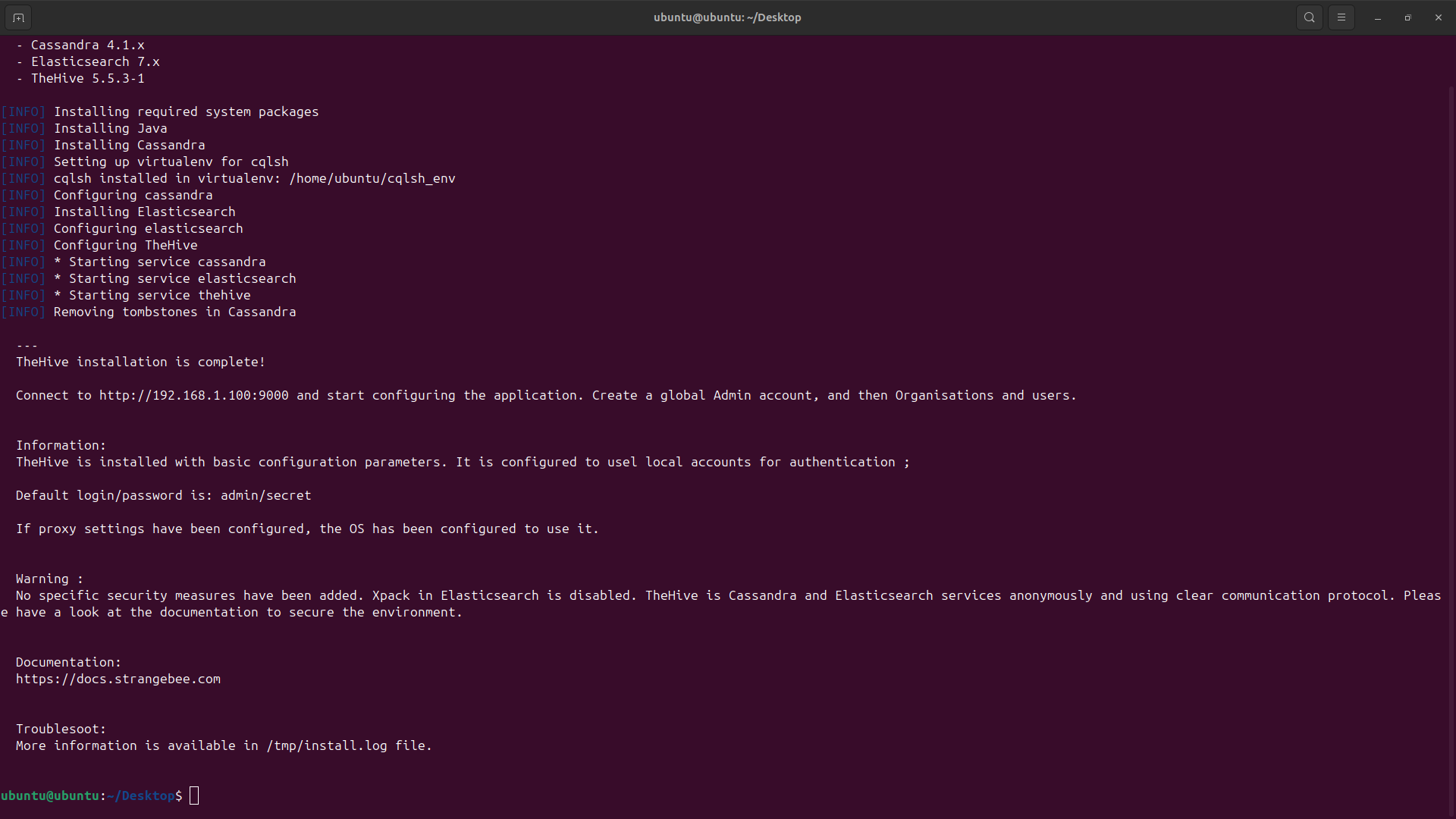1456x819 pixels.
Task: Click 'TheHive installation is complete!' line
Action: (x=140, y=362)
